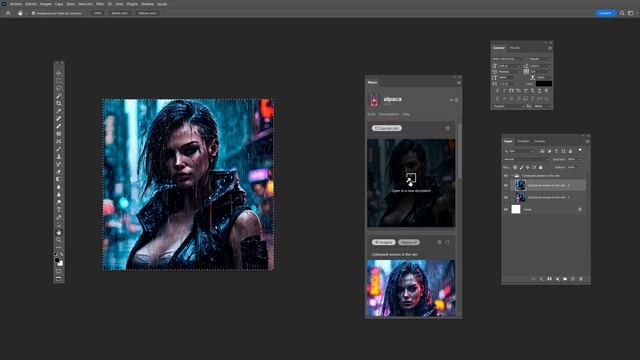Toggle the layer filter on/off switch
Image resolution: width=640 pixels, height=360 pixels.
tap(580, 150)
